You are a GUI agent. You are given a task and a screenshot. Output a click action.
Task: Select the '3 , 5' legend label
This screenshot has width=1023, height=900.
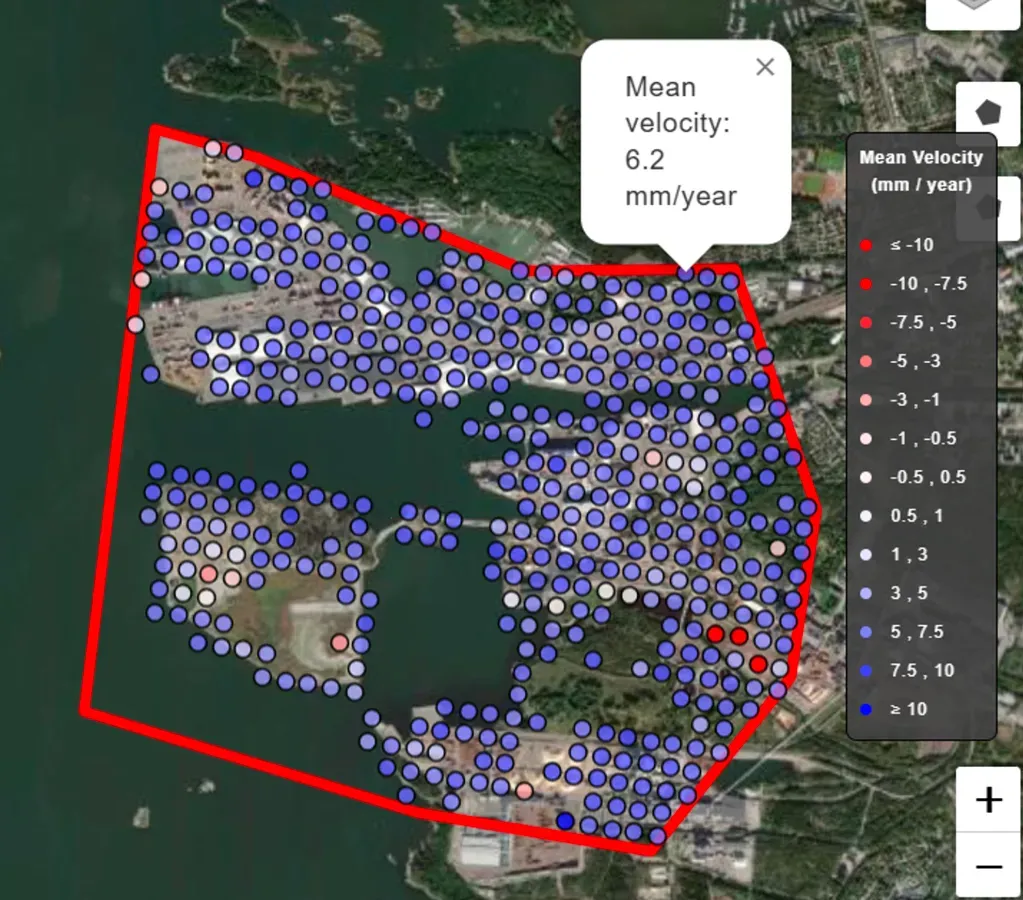tap(909, 593)
